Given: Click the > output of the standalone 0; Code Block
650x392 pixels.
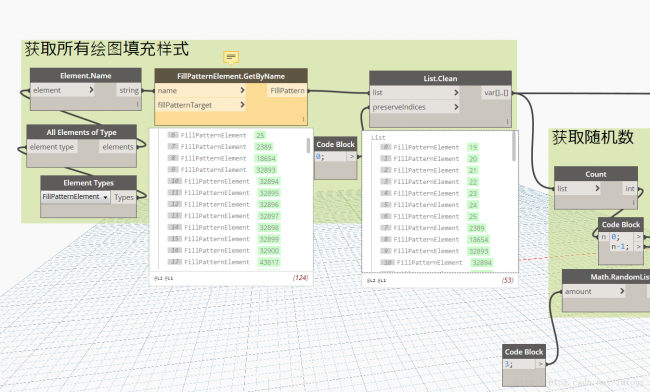Looking at the screenshot, I should (x=352, y=157).
